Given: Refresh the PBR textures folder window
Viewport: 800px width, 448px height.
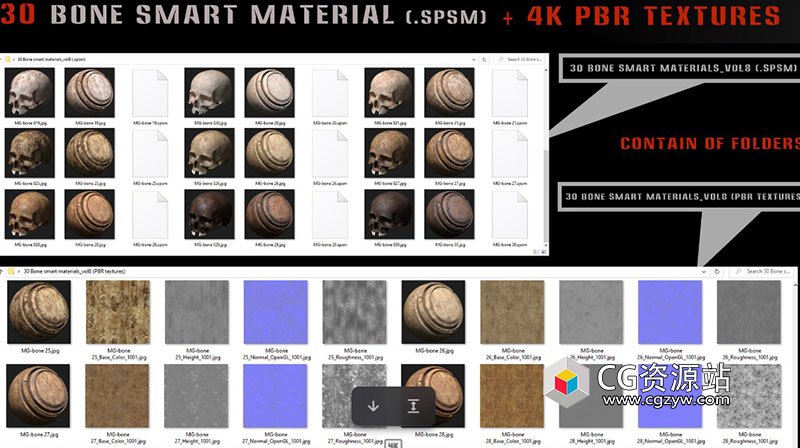Looking at the screenshot, I should click(717, 272).
